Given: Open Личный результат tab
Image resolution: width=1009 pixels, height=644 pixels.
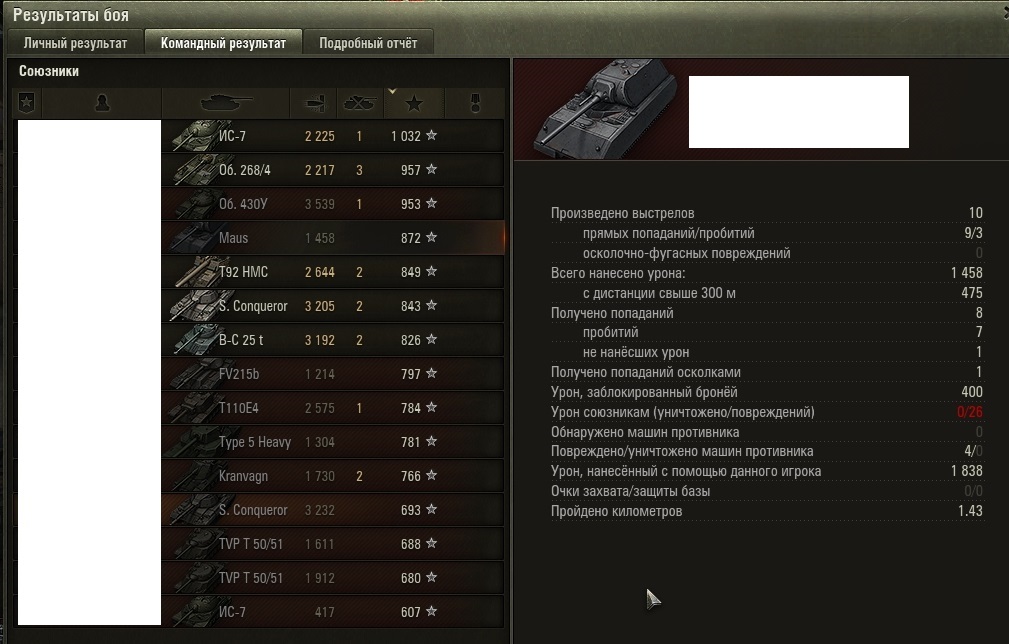Looking at the screenshot, I should [x=75, y=43].
